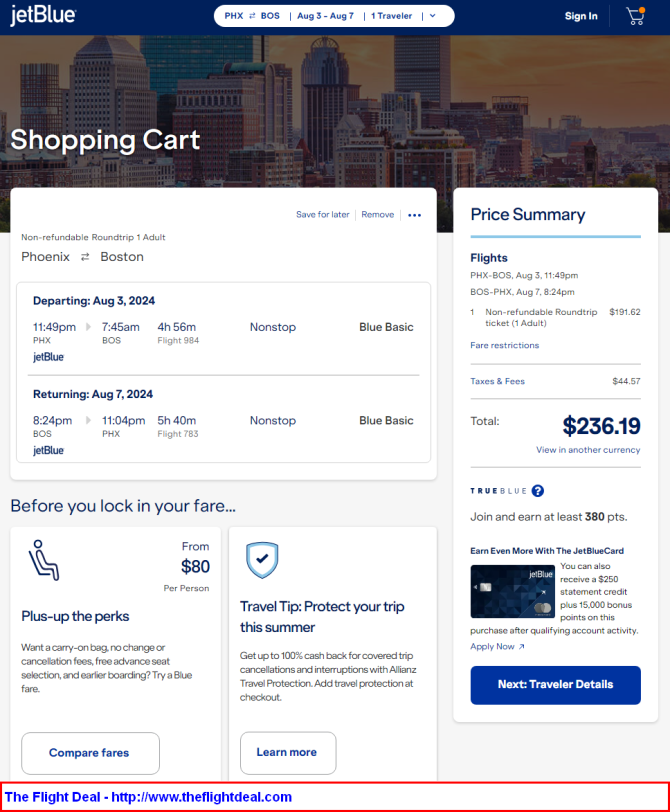The height and width of the screenshot is (812, 670).
Task: Click the JetBlue credit card image
Action: click(512, 591)
